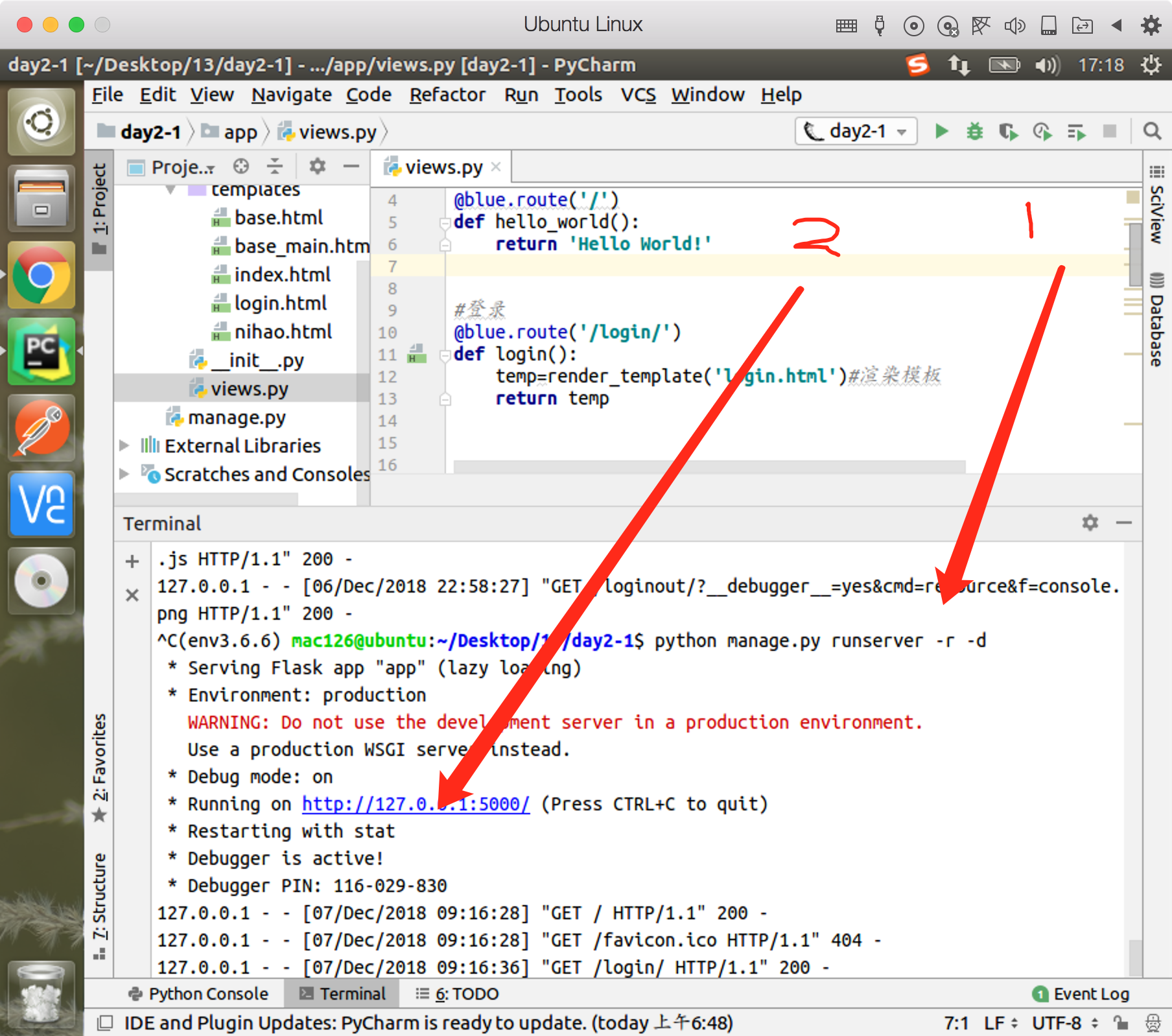Viewport: 1172px width, 1036px height.
Task: Click the gray stop square button
Action: (x=1110, y=132)
